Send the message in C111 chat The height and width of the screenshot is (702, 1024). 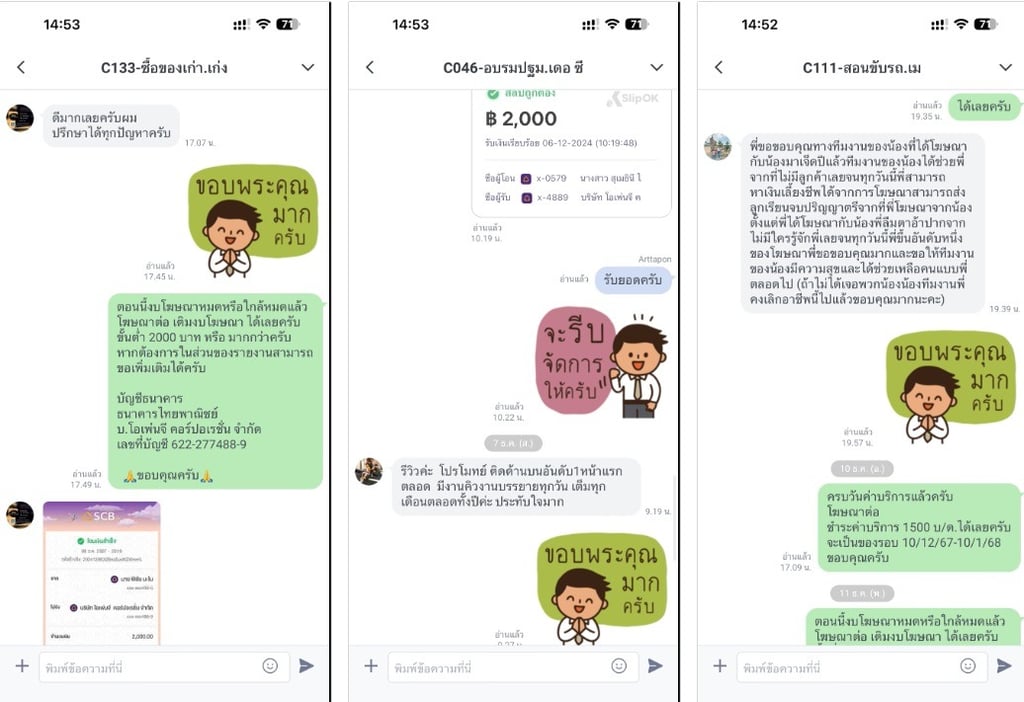pos(1004,665)
